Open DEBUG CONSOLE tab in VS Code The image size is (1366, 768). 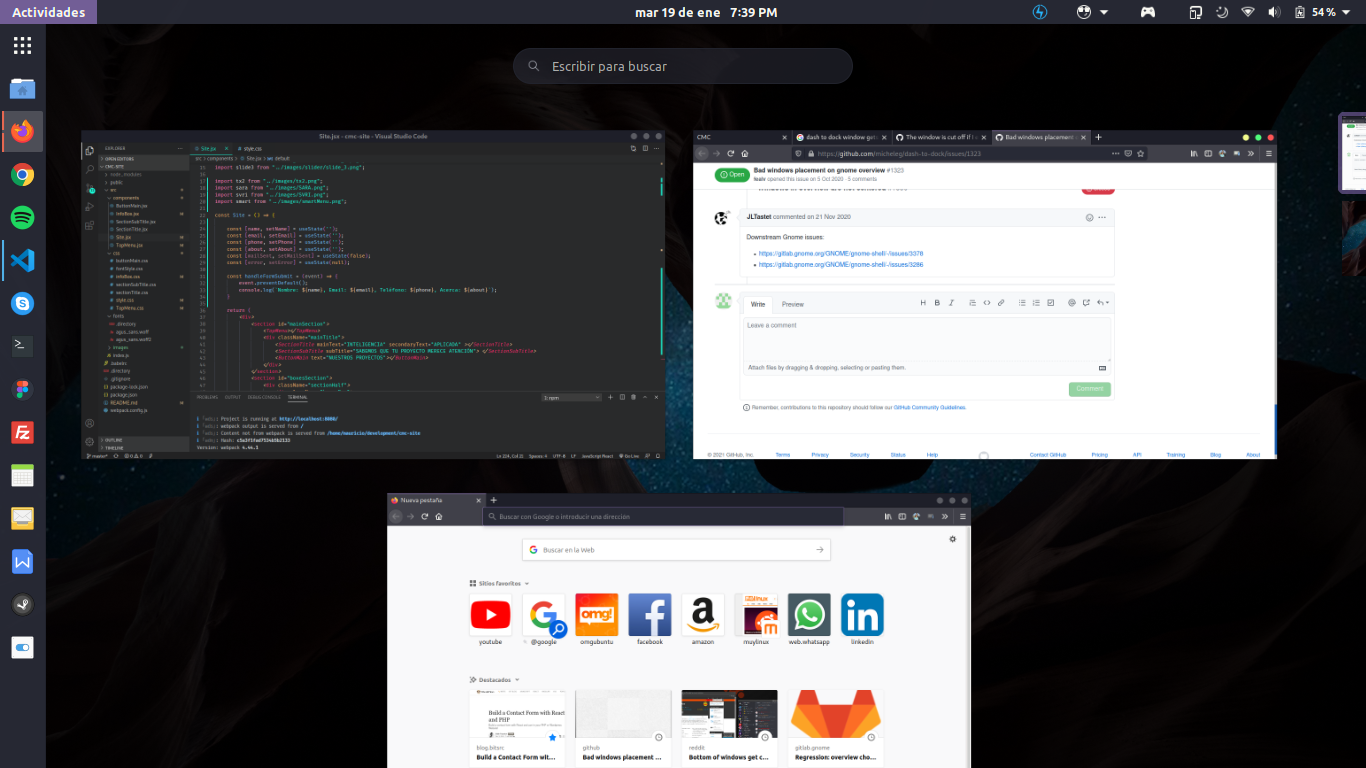[264, 397]
